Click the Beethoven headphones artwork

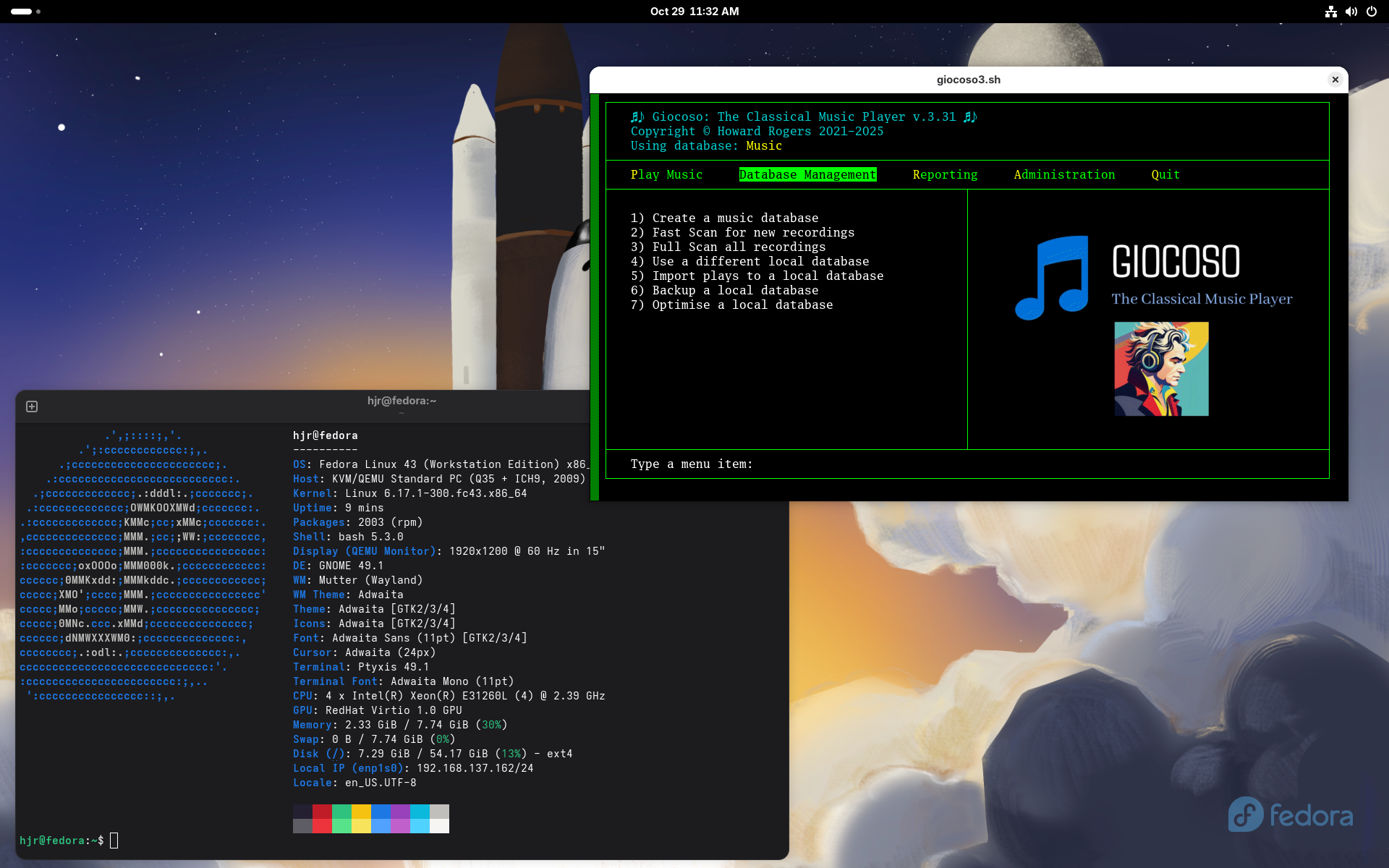[x=1160, y=369]
